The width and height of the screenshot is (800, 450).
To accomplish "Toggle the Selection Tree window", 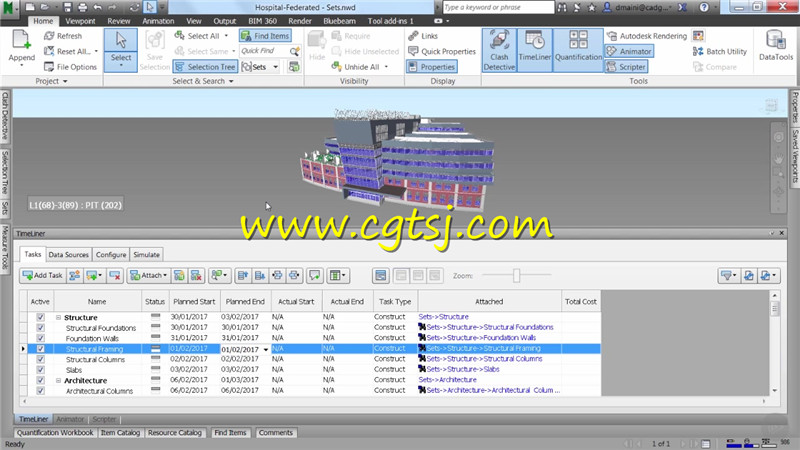I will 205,67.
